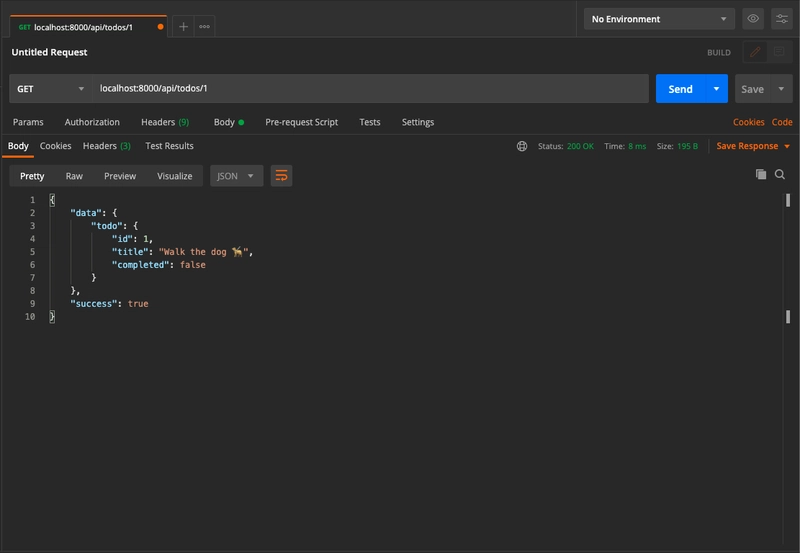Click the "id" key on line 4

(122, 239)
